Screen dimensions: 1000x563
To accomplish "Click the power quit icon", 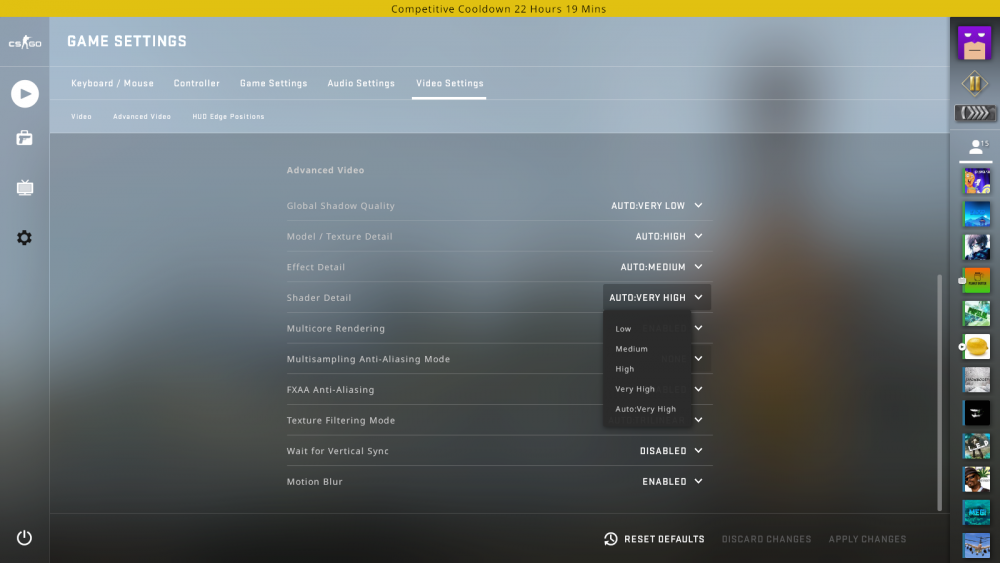I will pyautogui.click(x=24, y=538).
